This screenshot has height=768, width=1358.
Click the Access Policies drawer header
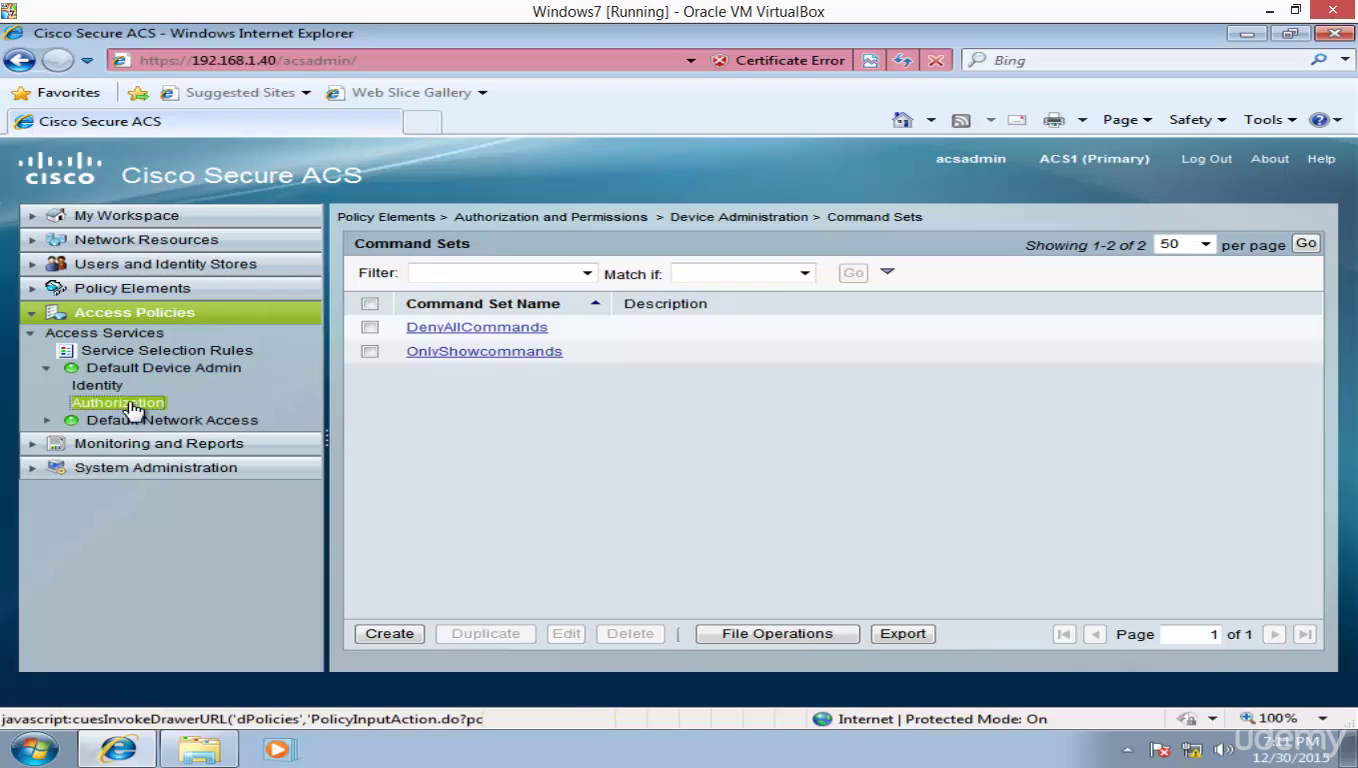click(171, 312)
